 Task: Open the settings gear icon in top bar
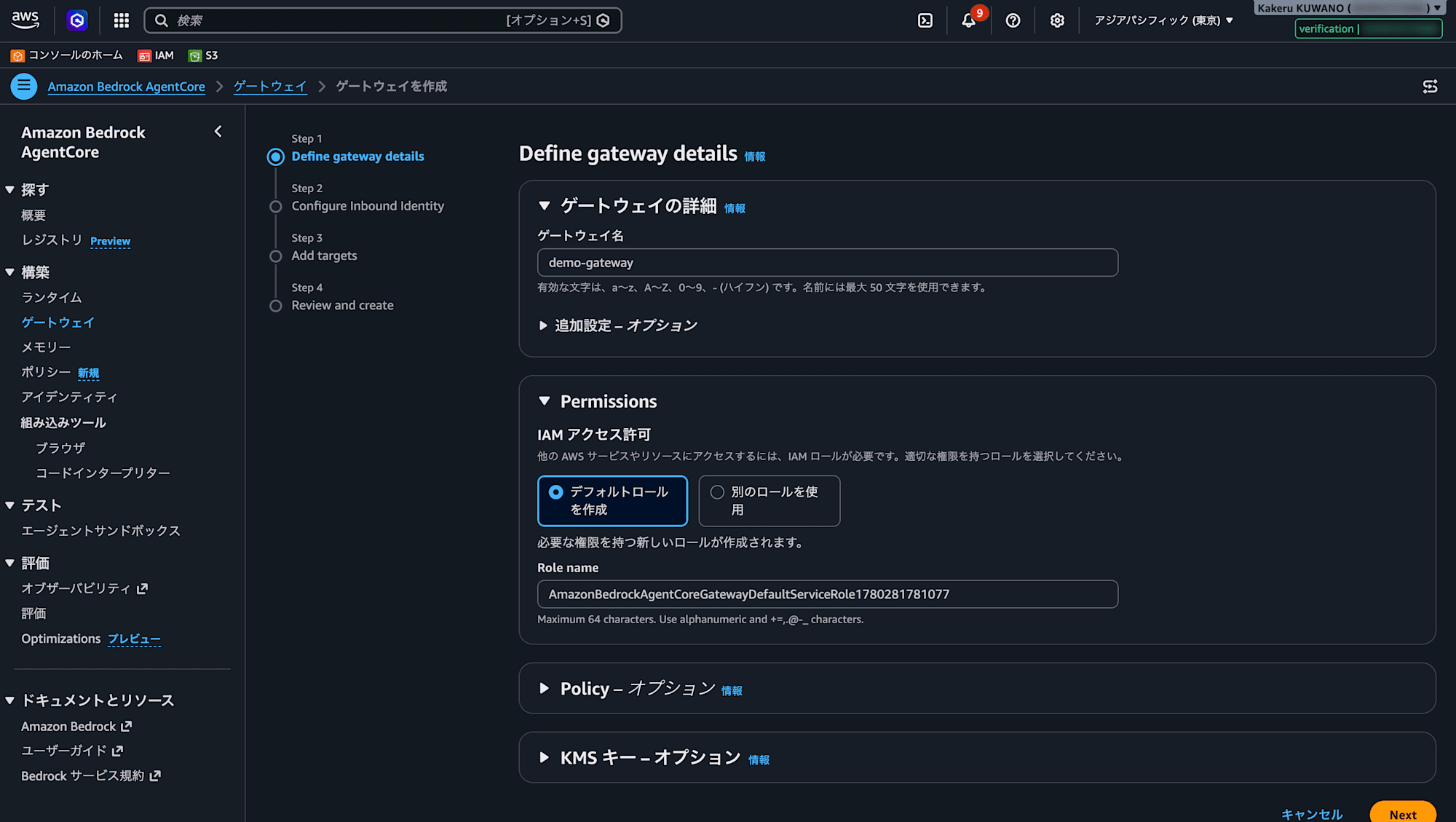pos(1057,20)
